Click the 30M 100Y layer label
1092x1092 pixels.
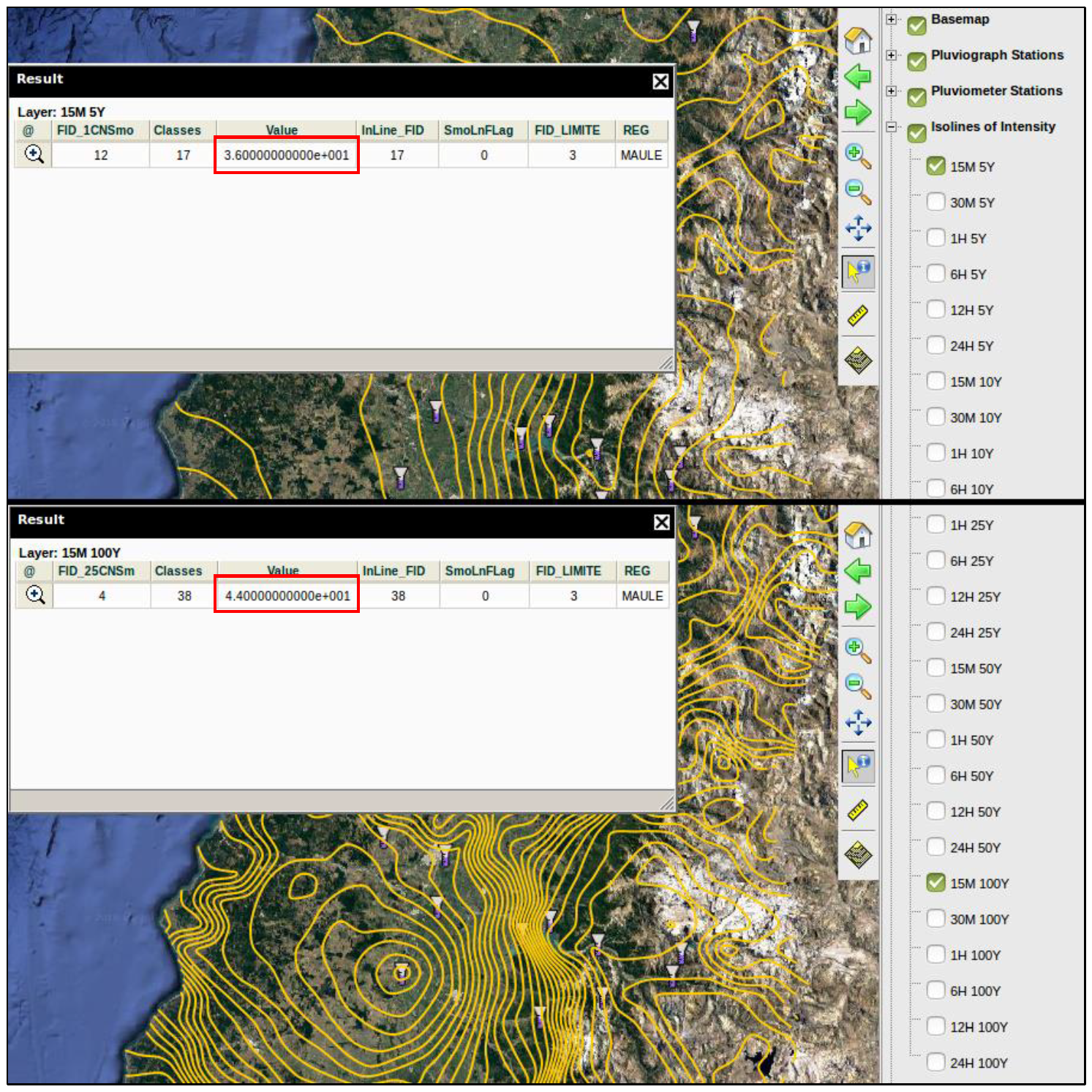(x=979, y=919)
